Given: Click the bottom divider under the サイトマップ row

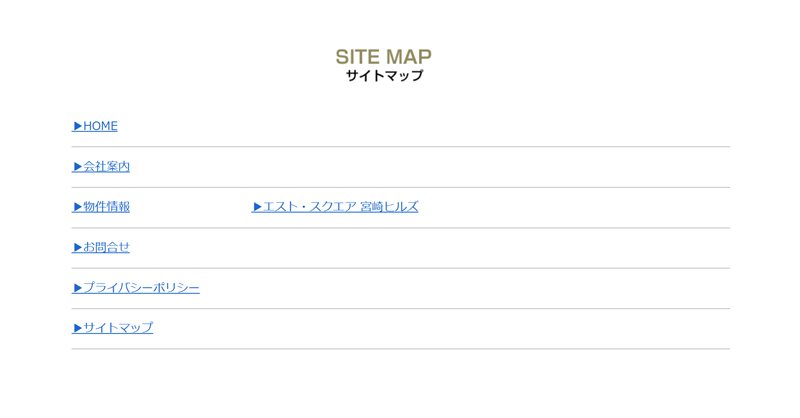Looking at the screenshot, I should (x=400, y=349).
